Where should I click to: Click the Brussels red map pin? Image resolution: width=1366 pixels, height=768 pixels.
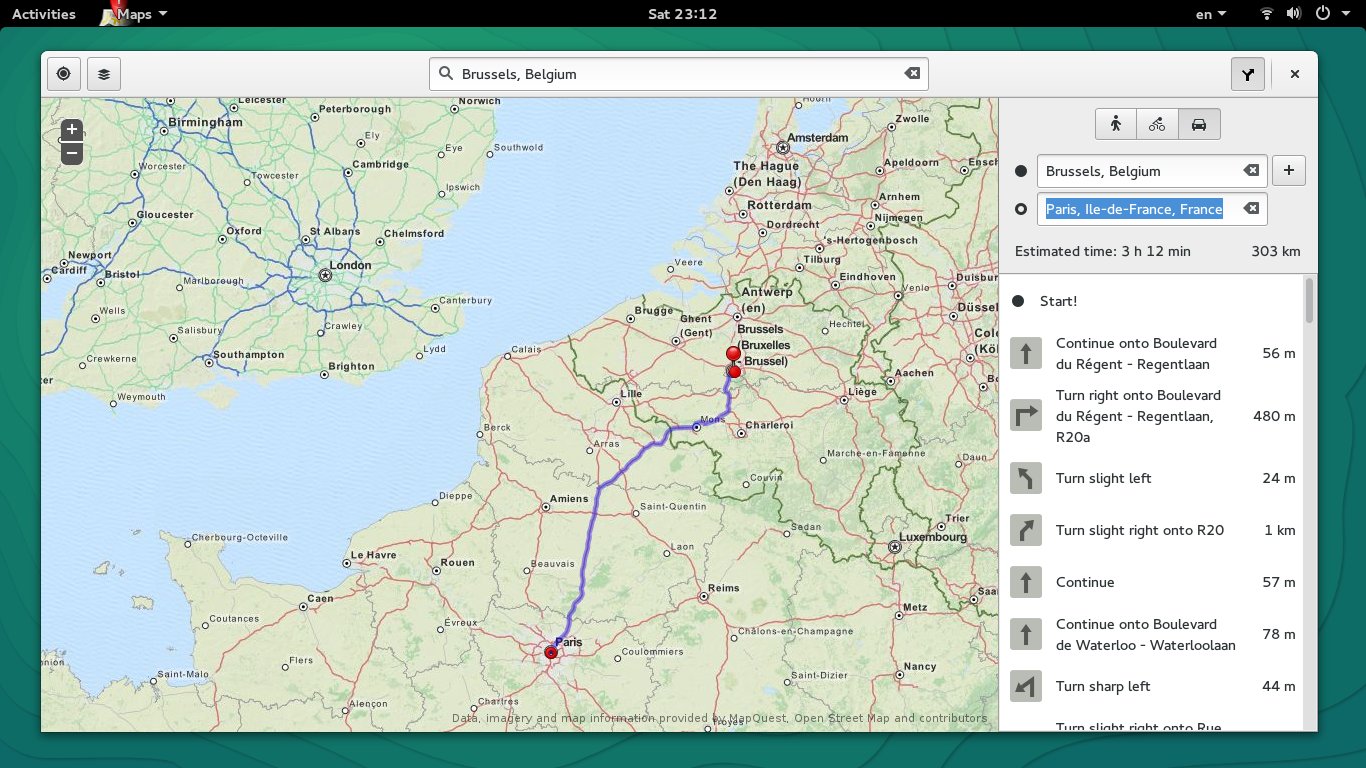[x=733, y=355]
